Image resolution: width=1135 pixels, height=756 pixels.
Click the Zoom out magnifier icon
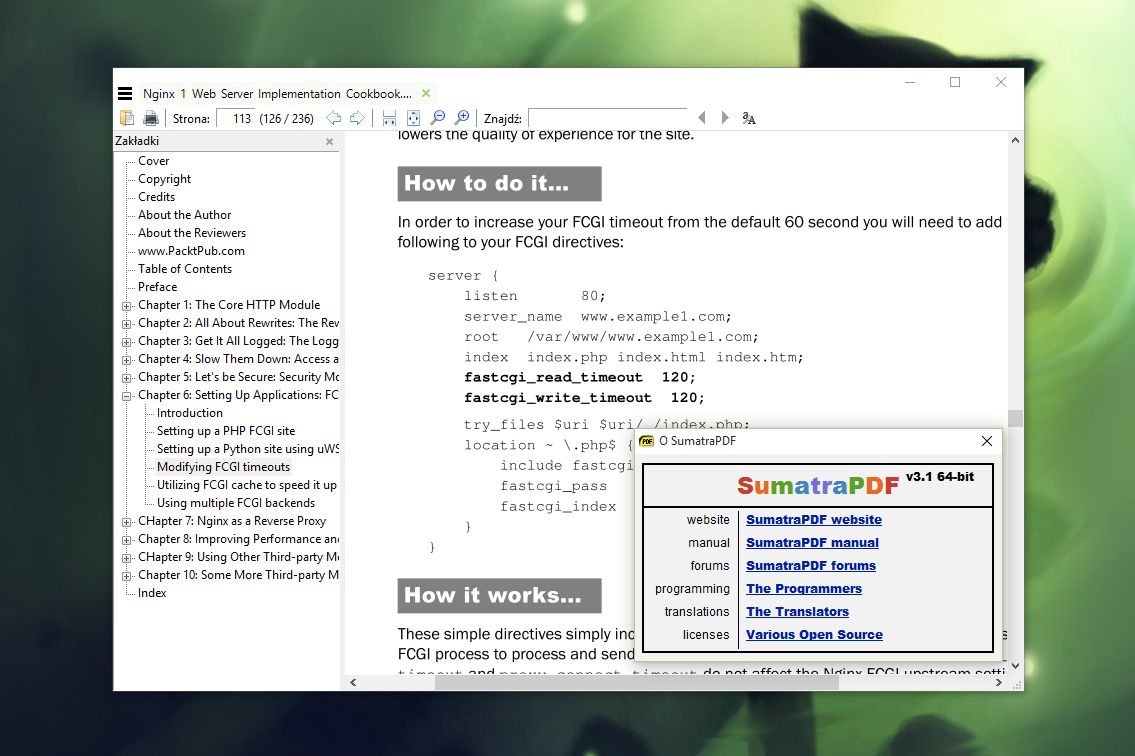coord(438,117)
